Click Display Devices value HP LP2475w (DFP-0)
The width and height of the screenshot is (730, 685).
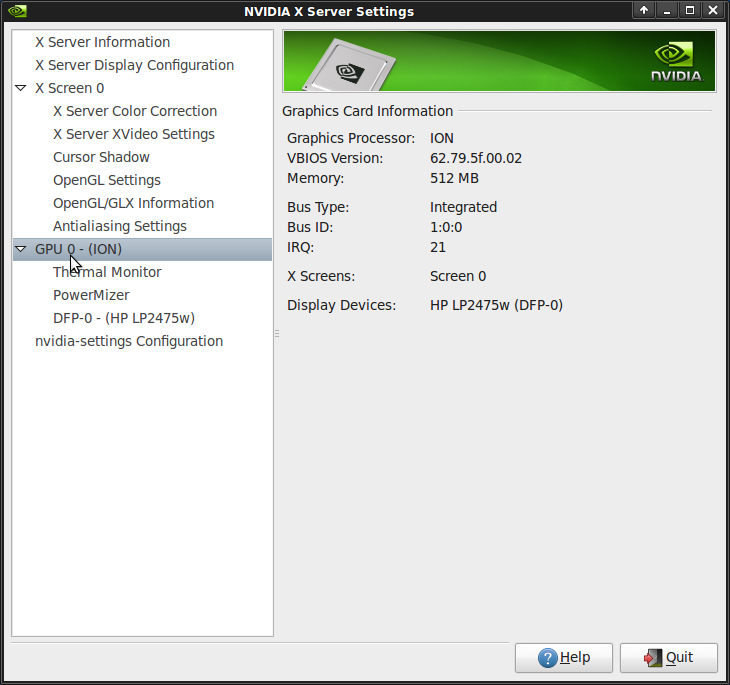[x=496, y=305]
